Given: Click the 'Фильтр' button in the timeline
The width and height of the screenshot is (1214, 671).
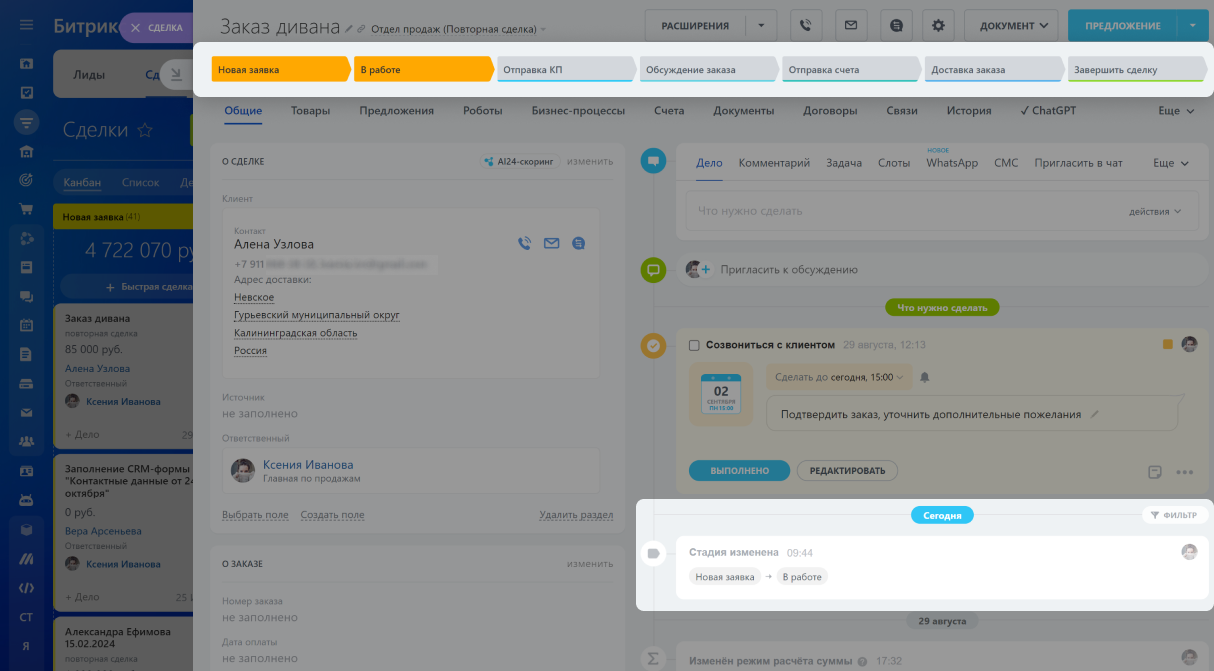Looking at the screenshot, I should [1174, 515].
